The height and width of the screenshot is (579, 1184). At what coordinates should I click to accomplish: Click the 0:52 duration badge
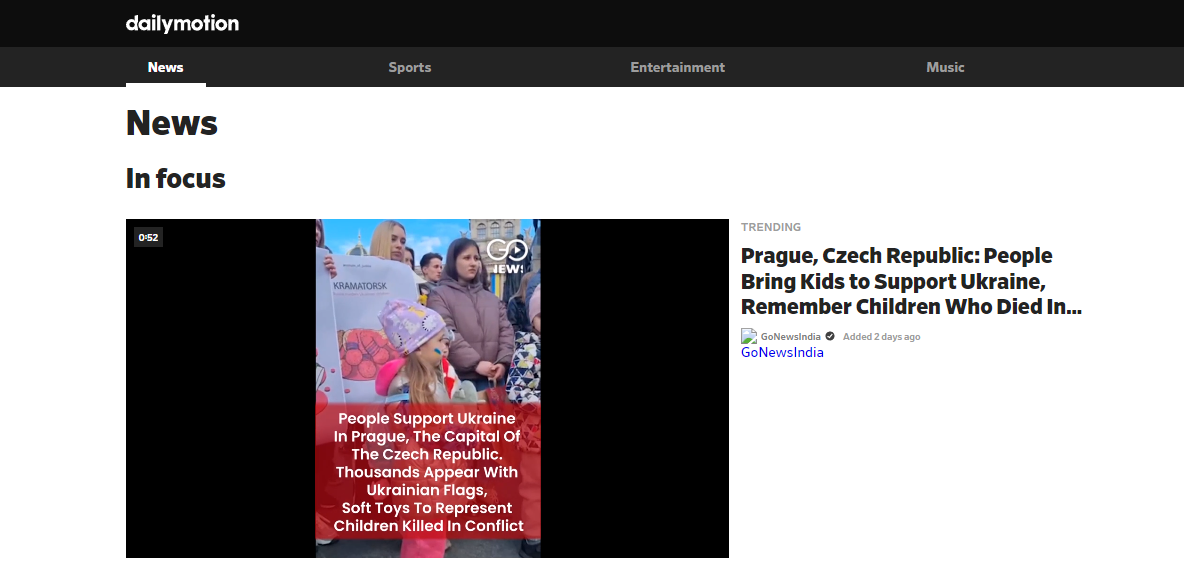(148, 237)
